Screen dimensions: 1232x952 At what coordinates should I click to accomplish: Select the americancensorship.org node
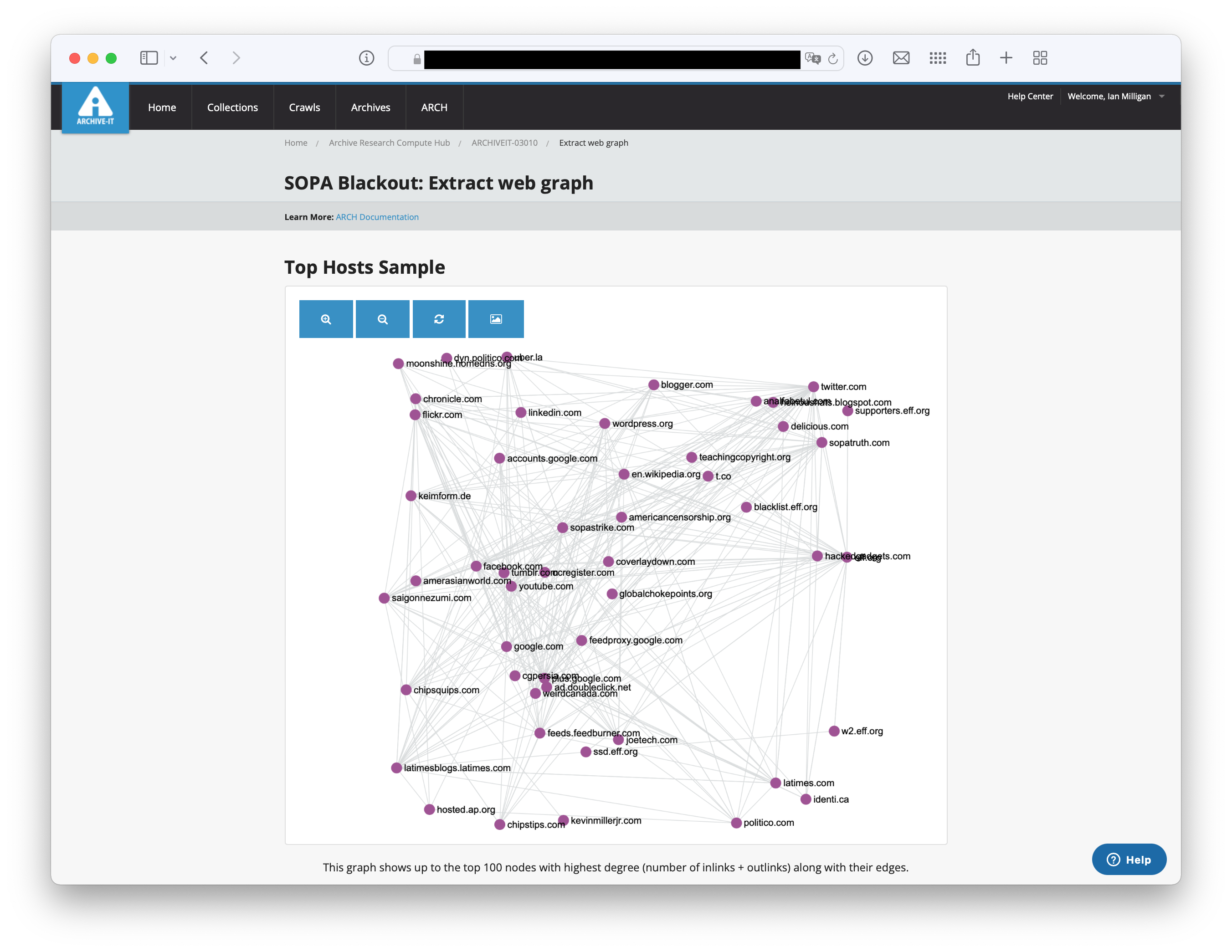tap(621, 517)
